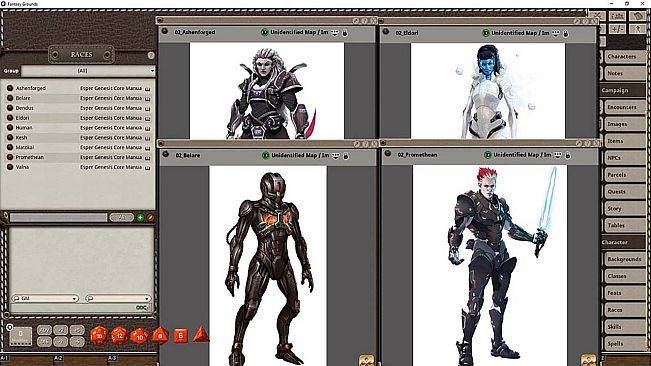This screenshot has width=651, height=366.
Task: Click link dot icon on Kesh race row
Action: coord(10,137)
